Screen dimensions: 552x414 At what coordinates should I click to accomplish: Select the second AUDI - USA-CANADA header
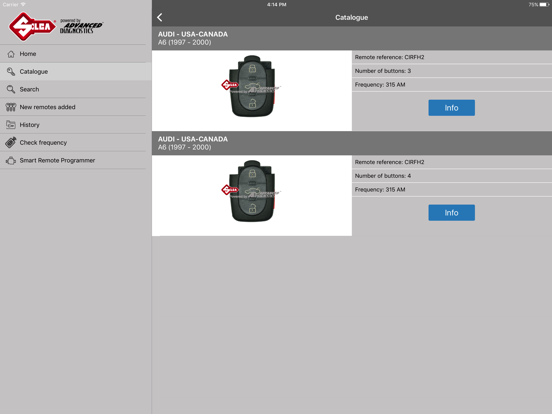[352, 143]
